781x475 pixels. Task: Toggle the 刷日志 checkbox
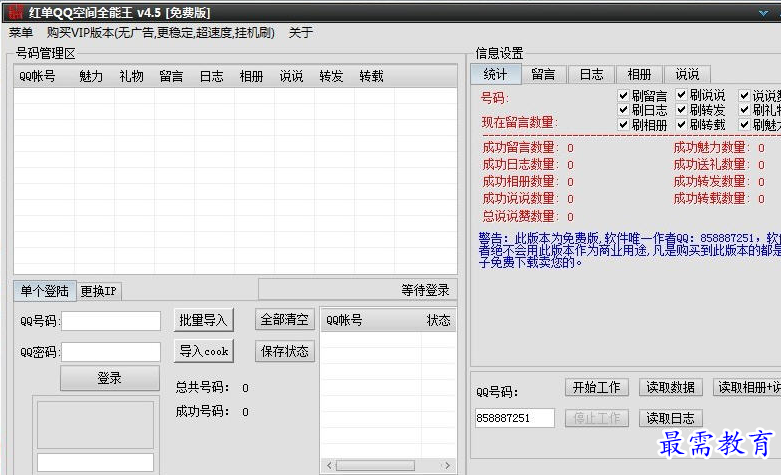click(623, 109)
